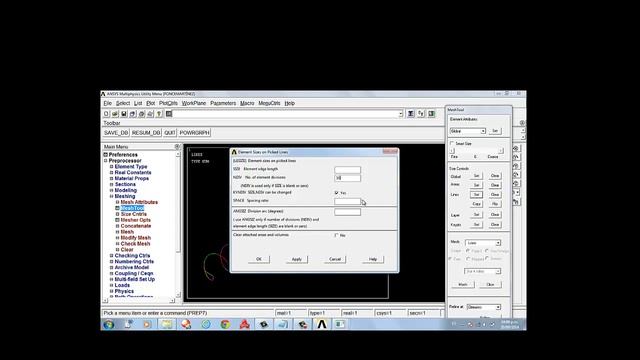Open the 3 or 4 sided dropdown

(482, 271)
